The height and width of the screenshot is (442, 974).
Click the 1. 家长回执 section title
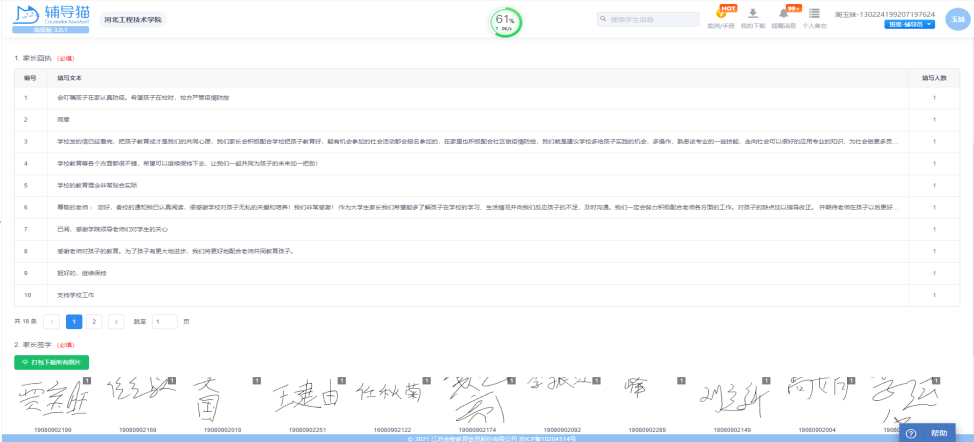34,58
